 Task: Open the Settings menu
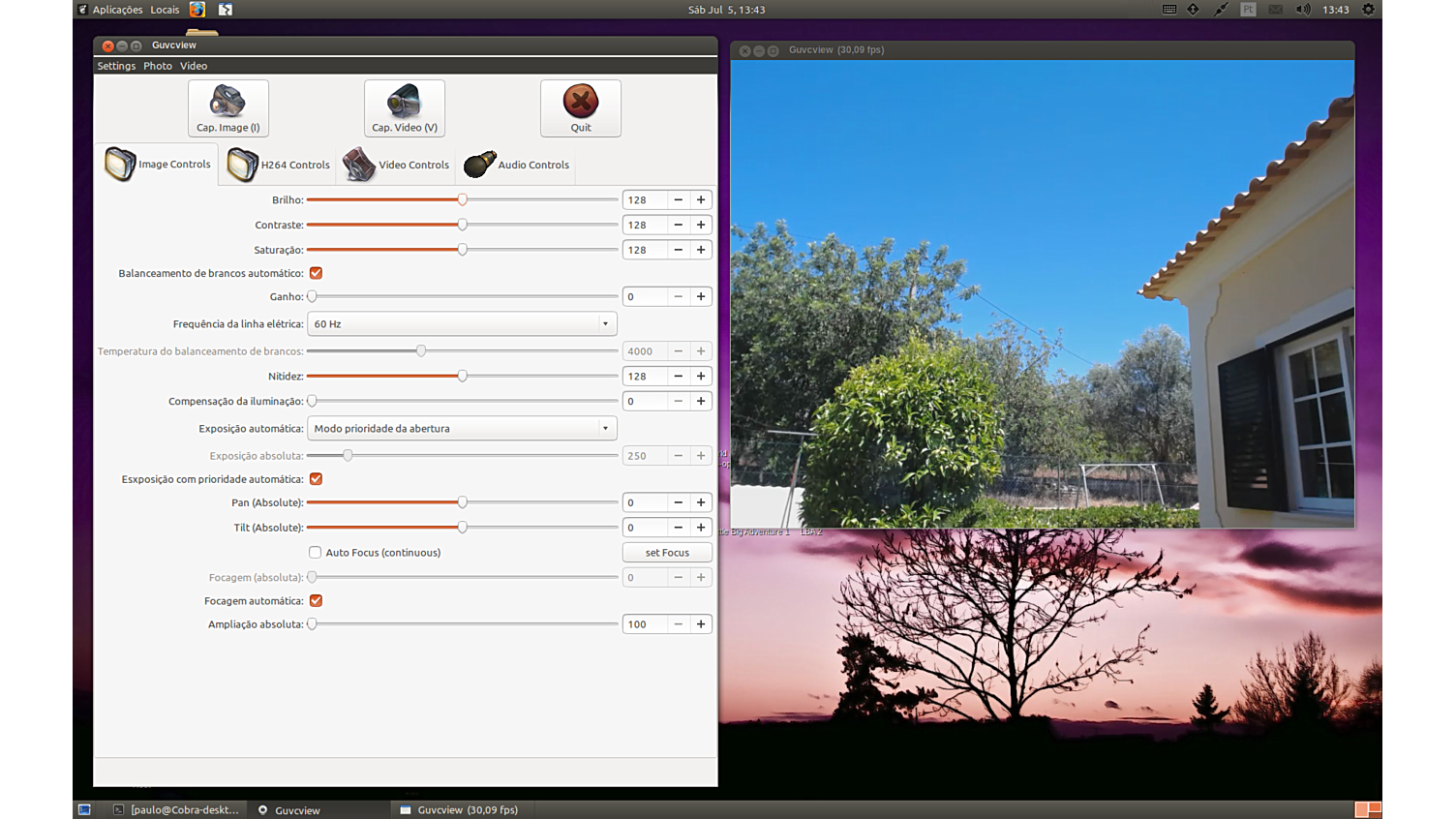tap(116, 66)
